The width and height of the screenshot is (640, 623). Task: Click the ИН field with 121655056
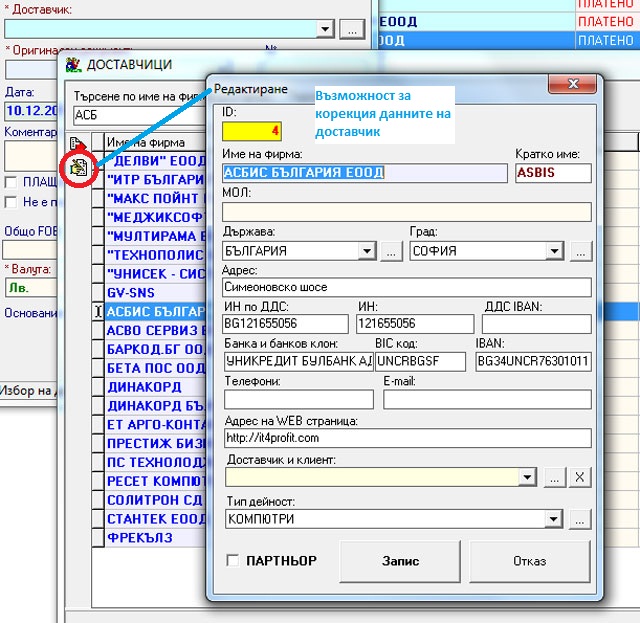[x=415, y=324]
